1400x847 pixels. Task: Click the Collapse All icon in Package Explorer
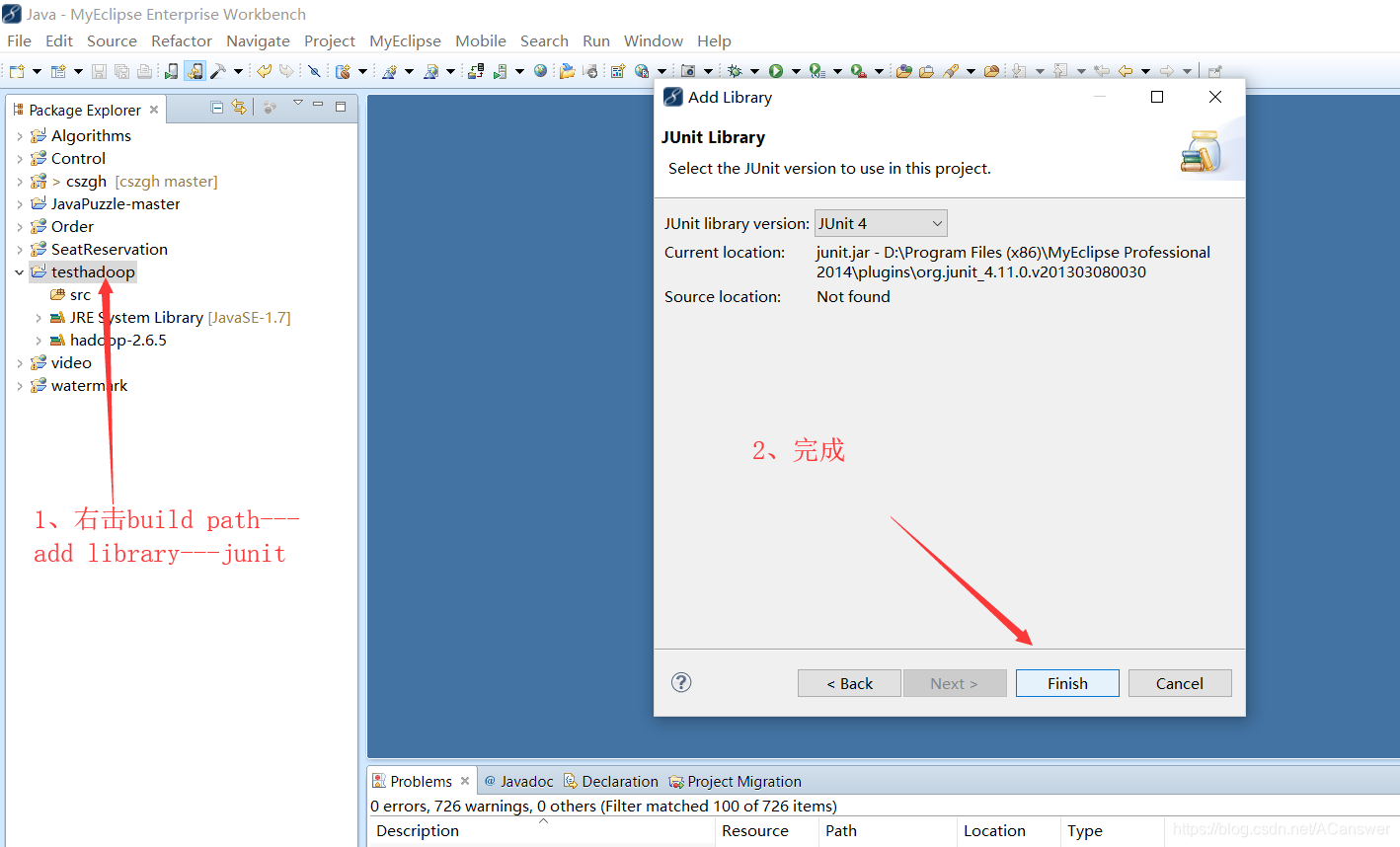pyautogui.click(x=217, y=107)
